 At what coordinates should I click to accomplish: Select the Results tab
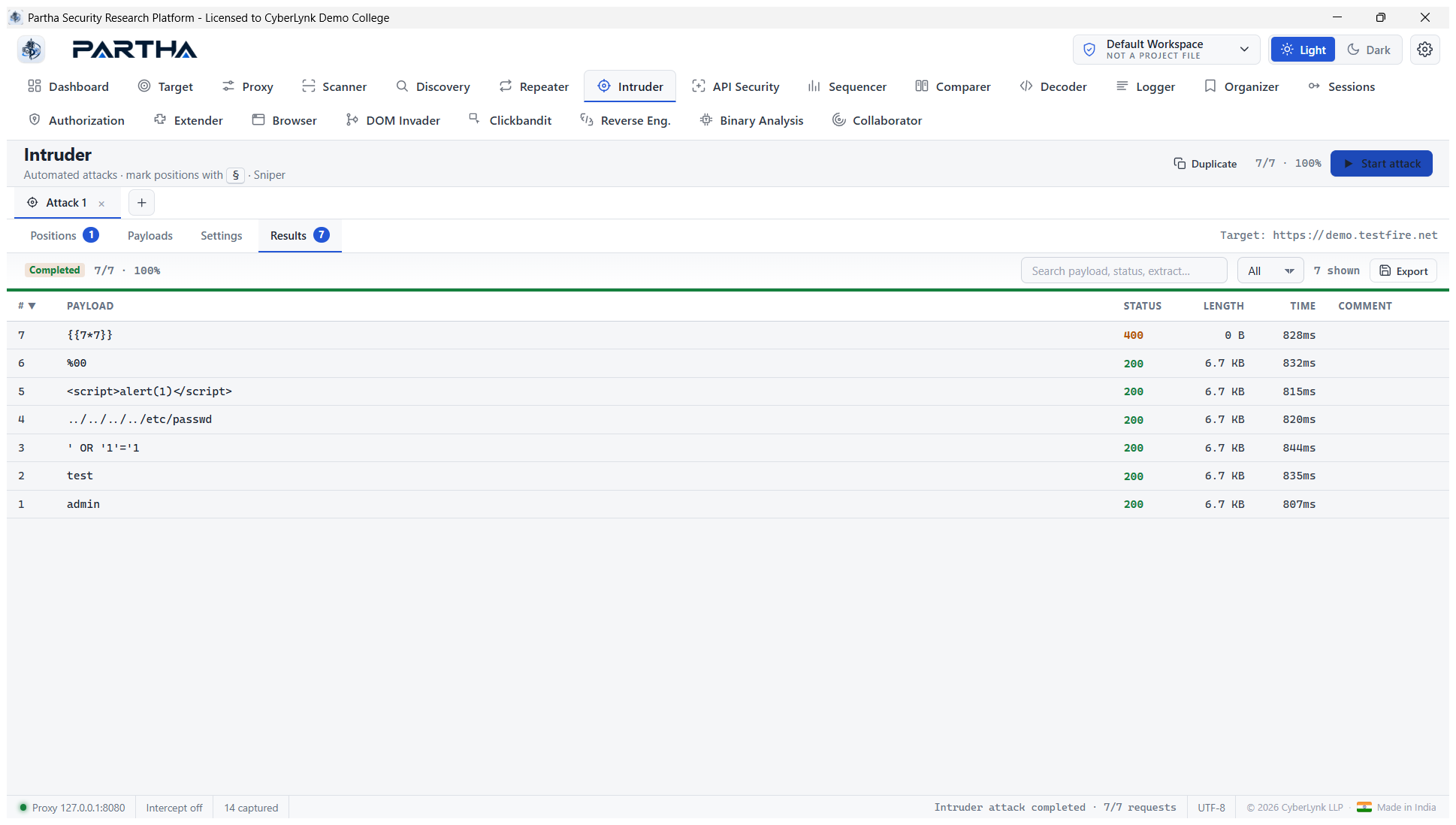(x=300, y=236)
